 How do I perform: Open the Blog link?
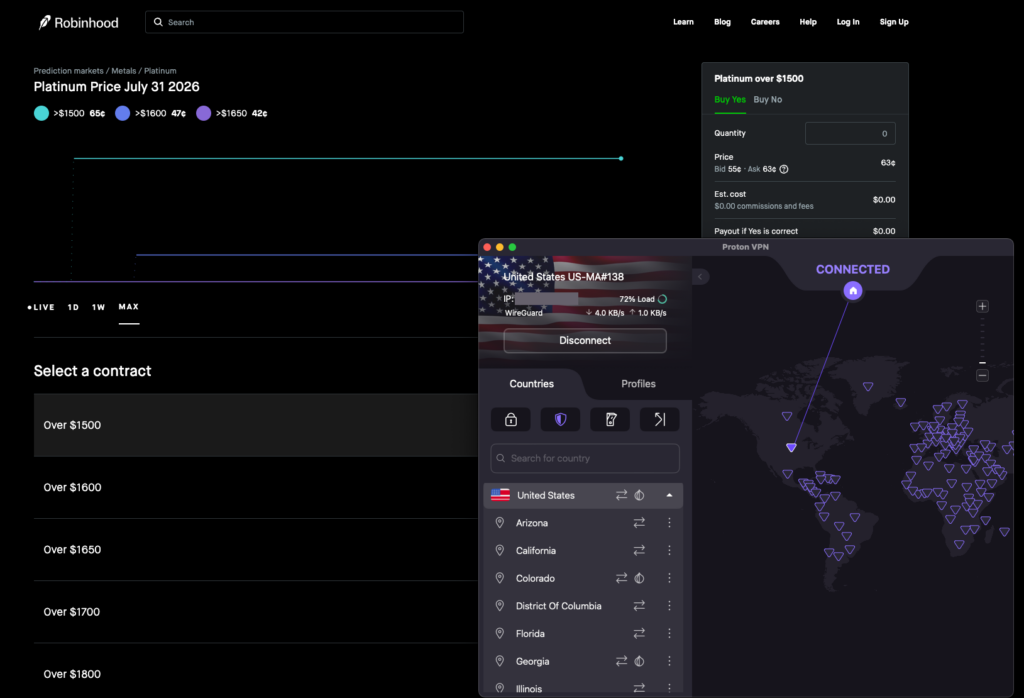(x=722, y=22)
